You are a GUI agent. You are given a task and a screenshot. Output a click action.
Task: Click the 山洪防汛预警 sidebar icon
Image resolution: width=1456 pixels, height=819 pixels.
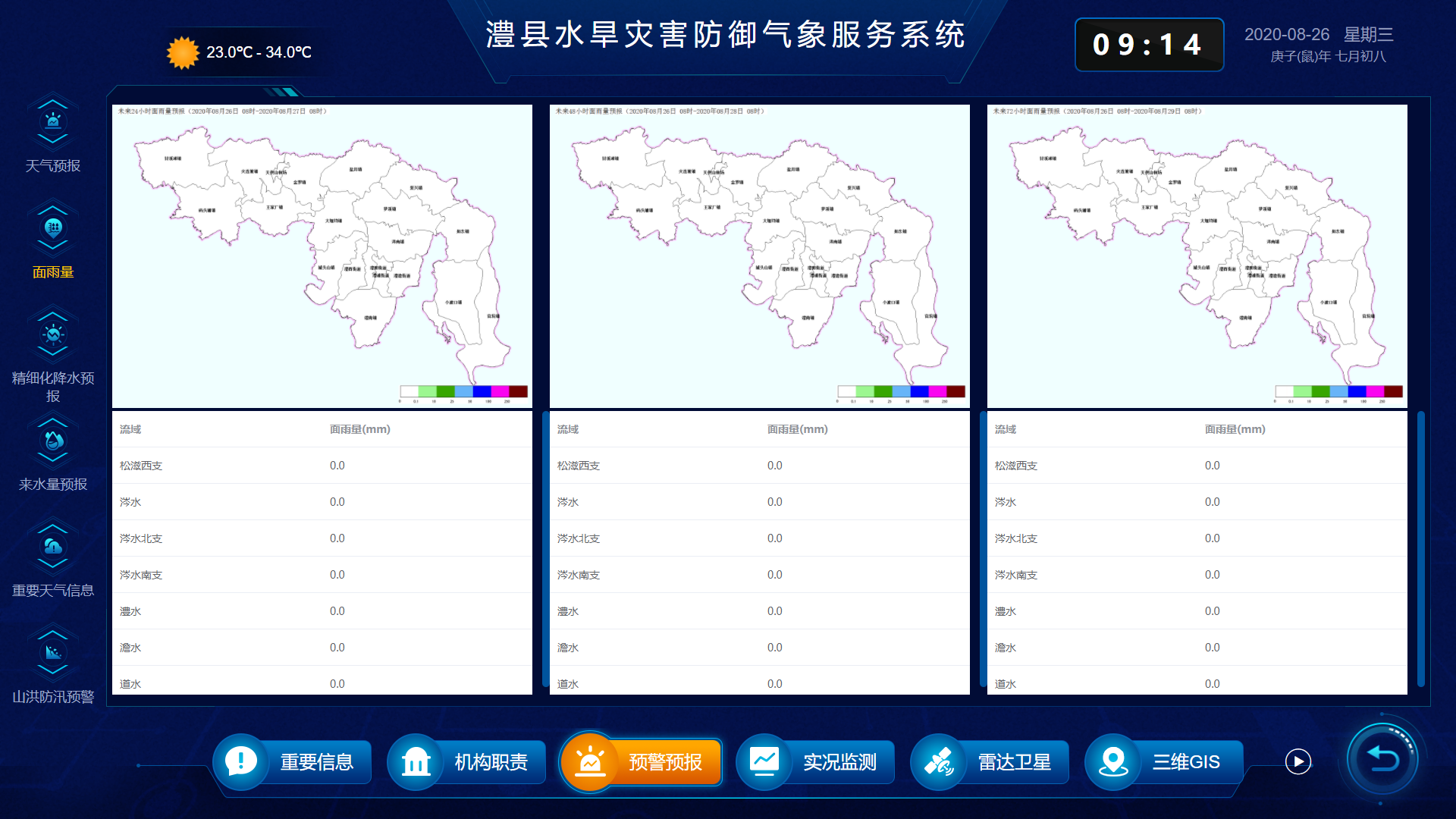point(53,651)
